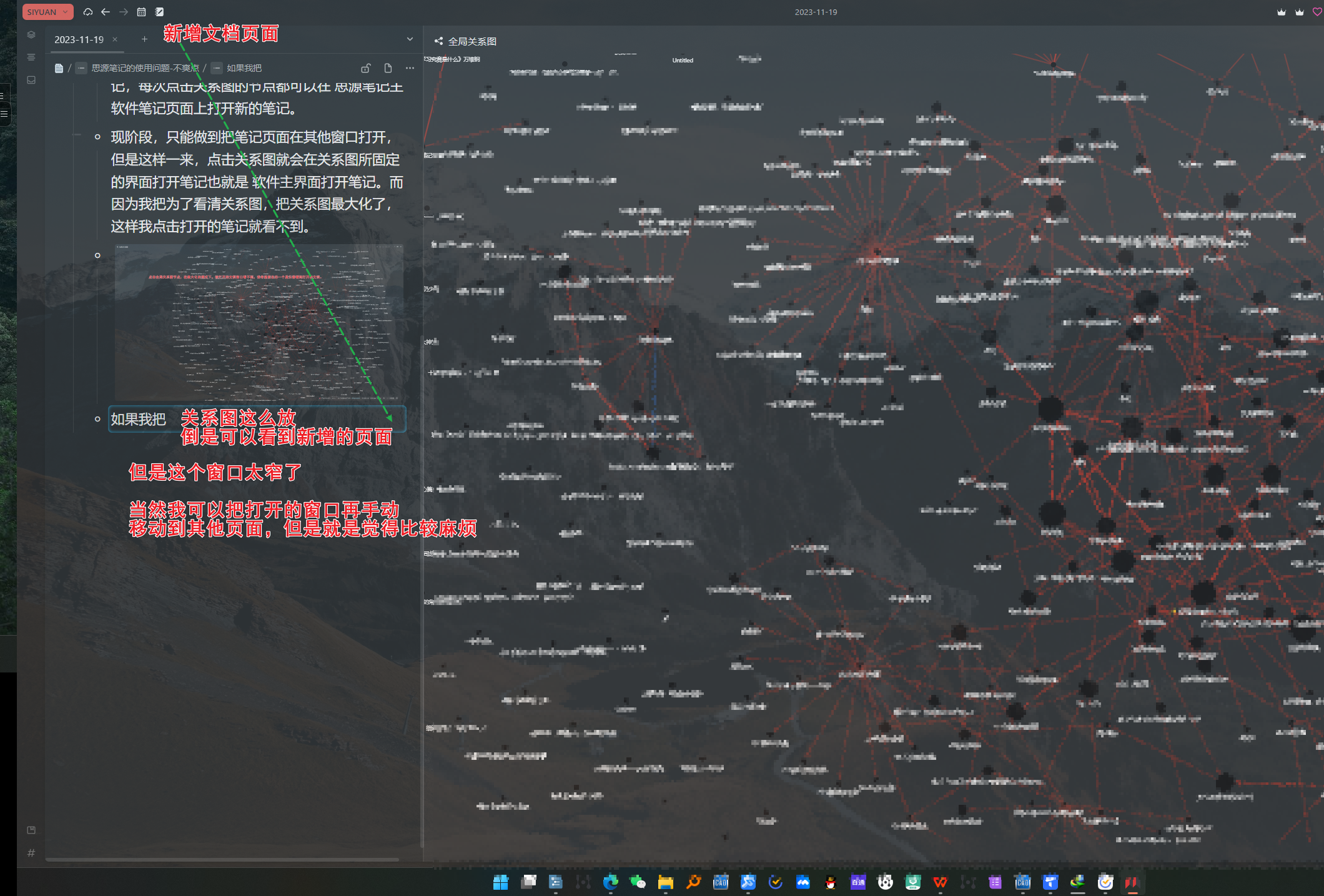The height and width of the screenshot is (896, 1324).
Task: Click the embedded graph screenshot image
Action: (259, 322)
